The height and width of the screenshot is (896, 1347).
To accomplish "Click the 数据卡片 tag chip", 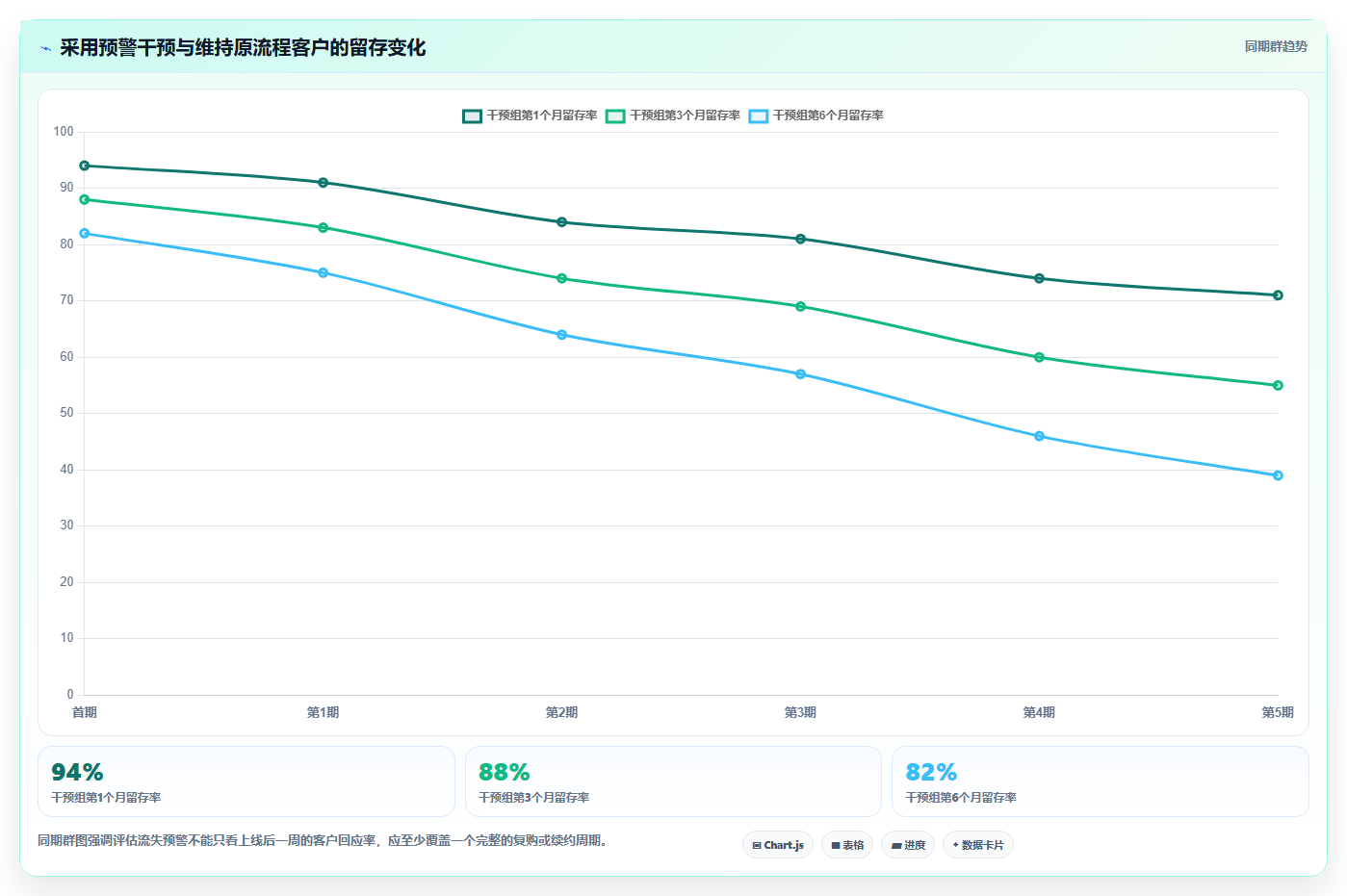I will tap(978, 845).
